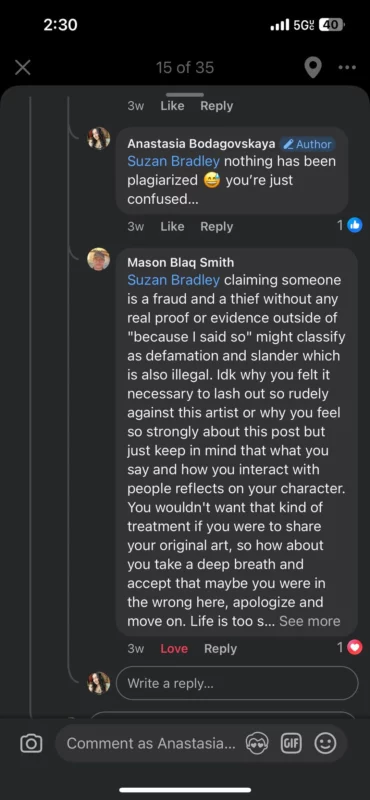View blue thumbs-up reaction on Anastasia's comment
The width and height of the screenshot is (370, 800).
[354, 225]
